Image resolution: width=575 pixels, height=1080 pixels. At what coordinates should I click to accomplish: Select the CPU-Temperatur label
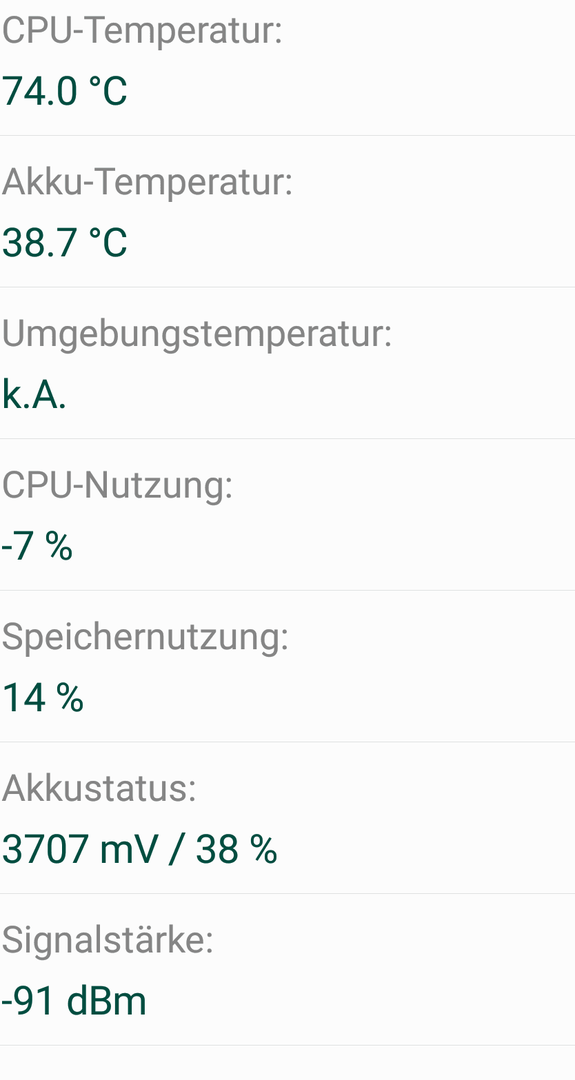click(x=142, y=30)
